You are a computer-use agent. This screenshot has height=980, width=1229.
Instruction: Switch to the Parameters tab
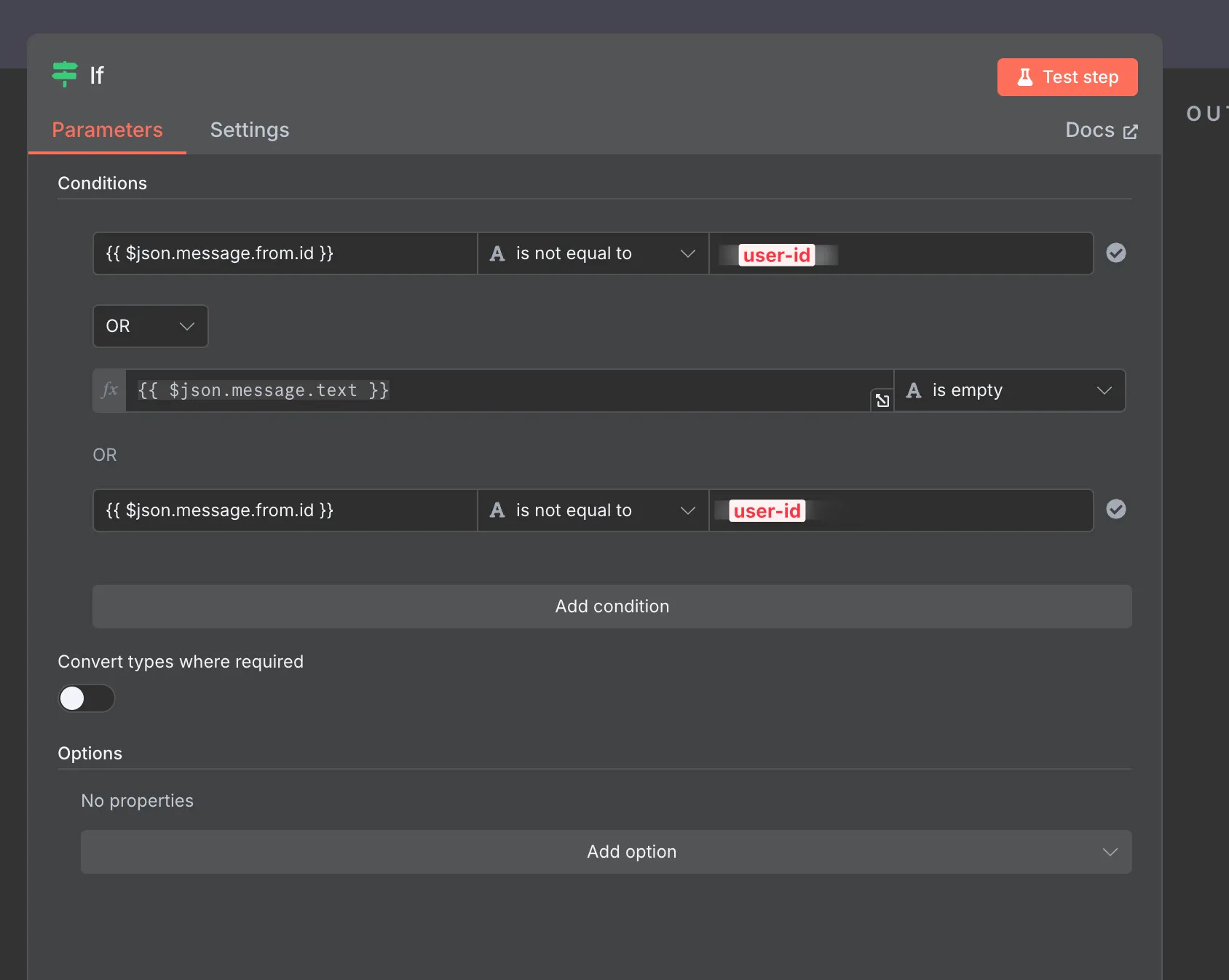pyautogui.click(x=107, y=130)
